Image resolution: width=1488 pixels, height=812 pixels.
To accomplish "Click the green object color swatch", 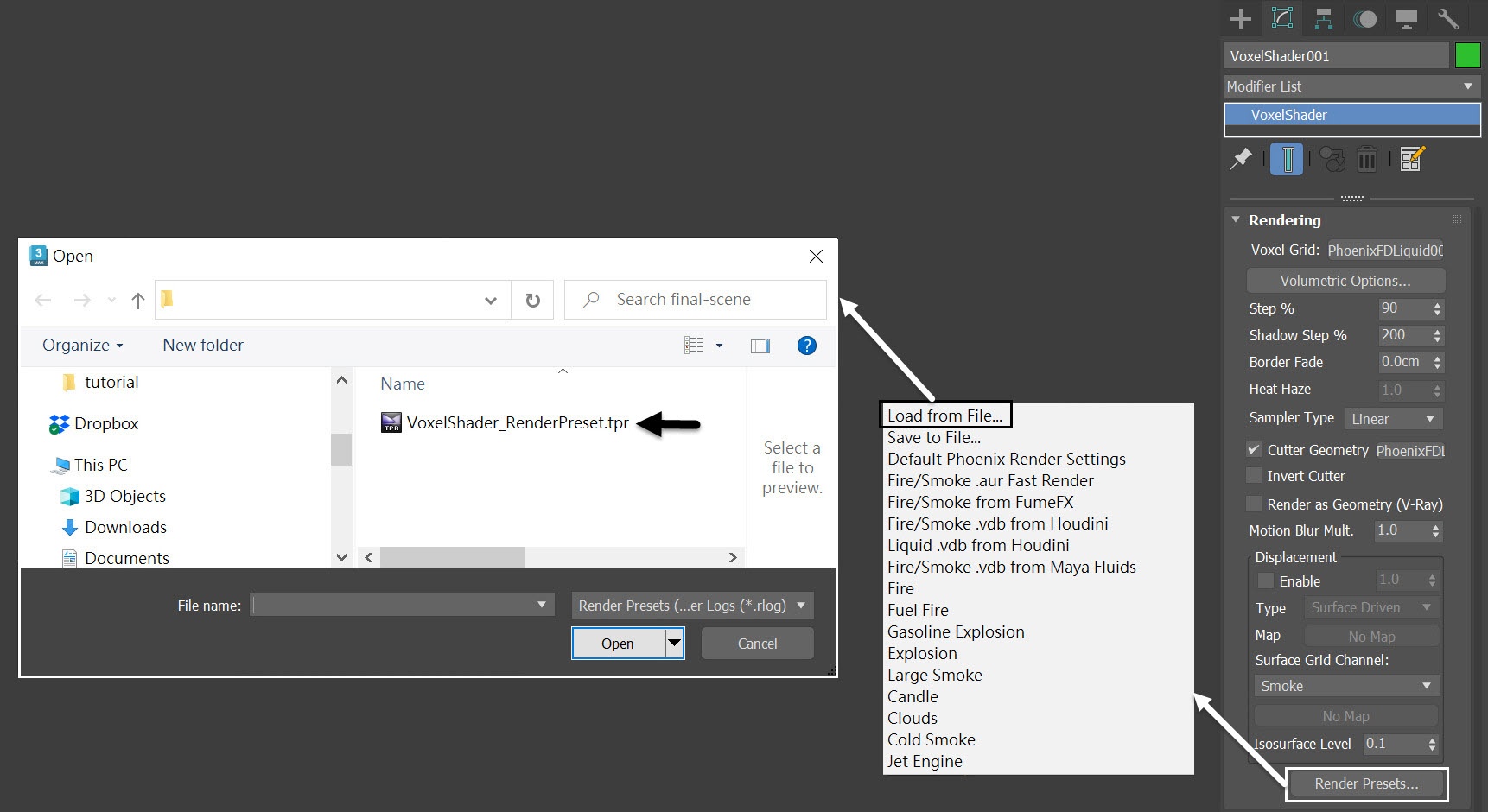I will (1467, 55).
